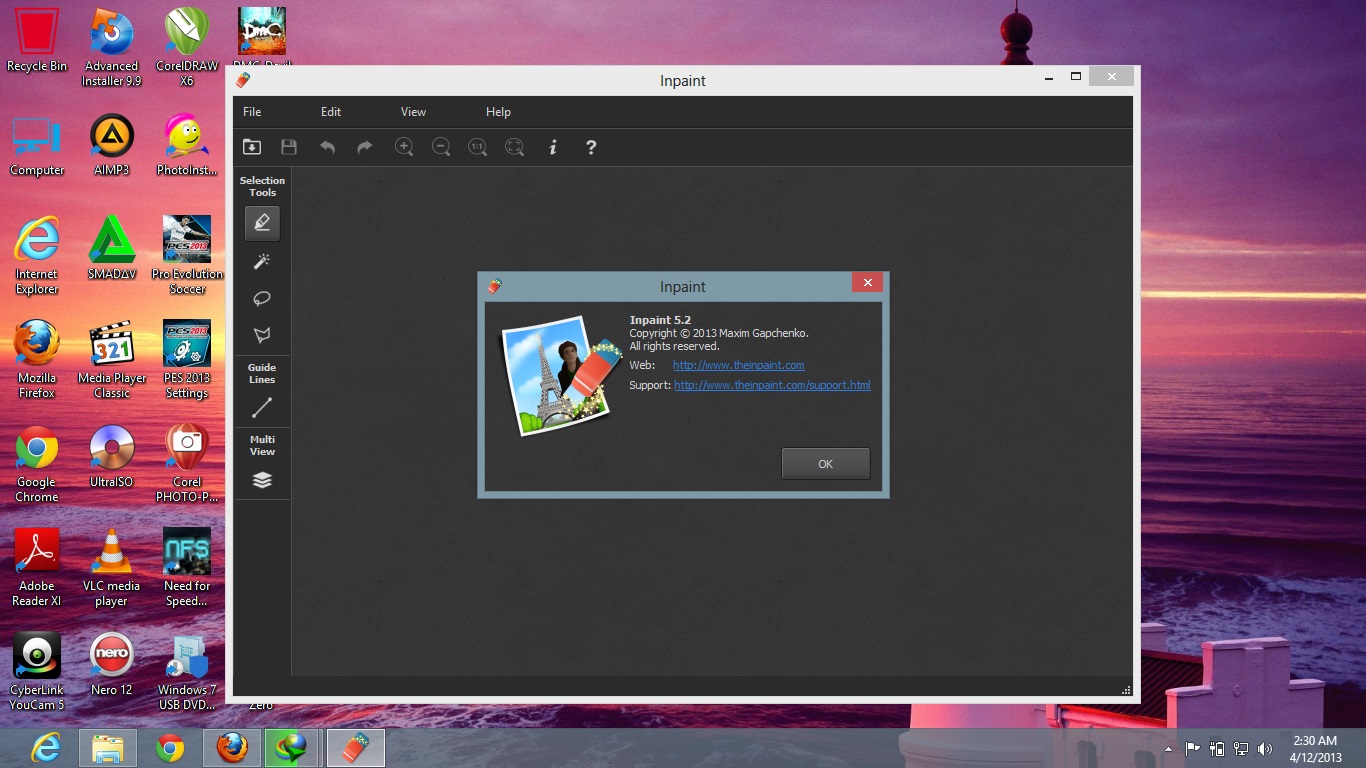The image size is (1366, 768).
Task: Click the Adobe Reader XI desktop icon
Action: click(x=37, y=567)
